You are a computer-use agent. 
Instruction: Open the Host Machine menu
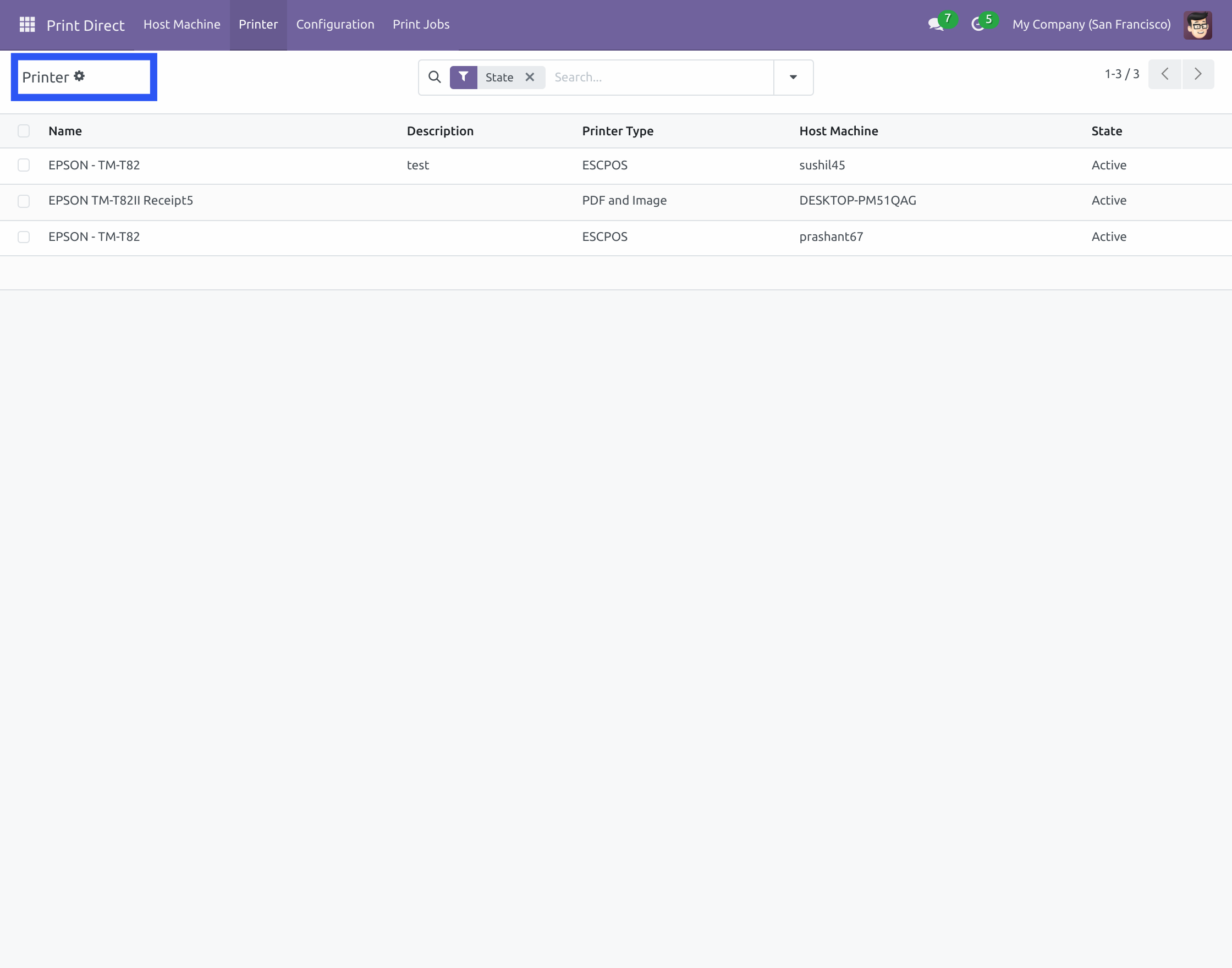[182, 24]
